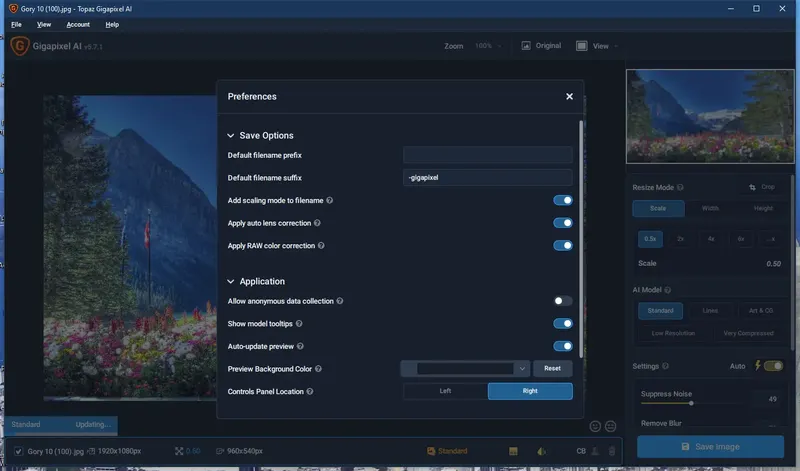Click the person icon next to CB

(595, 451)
